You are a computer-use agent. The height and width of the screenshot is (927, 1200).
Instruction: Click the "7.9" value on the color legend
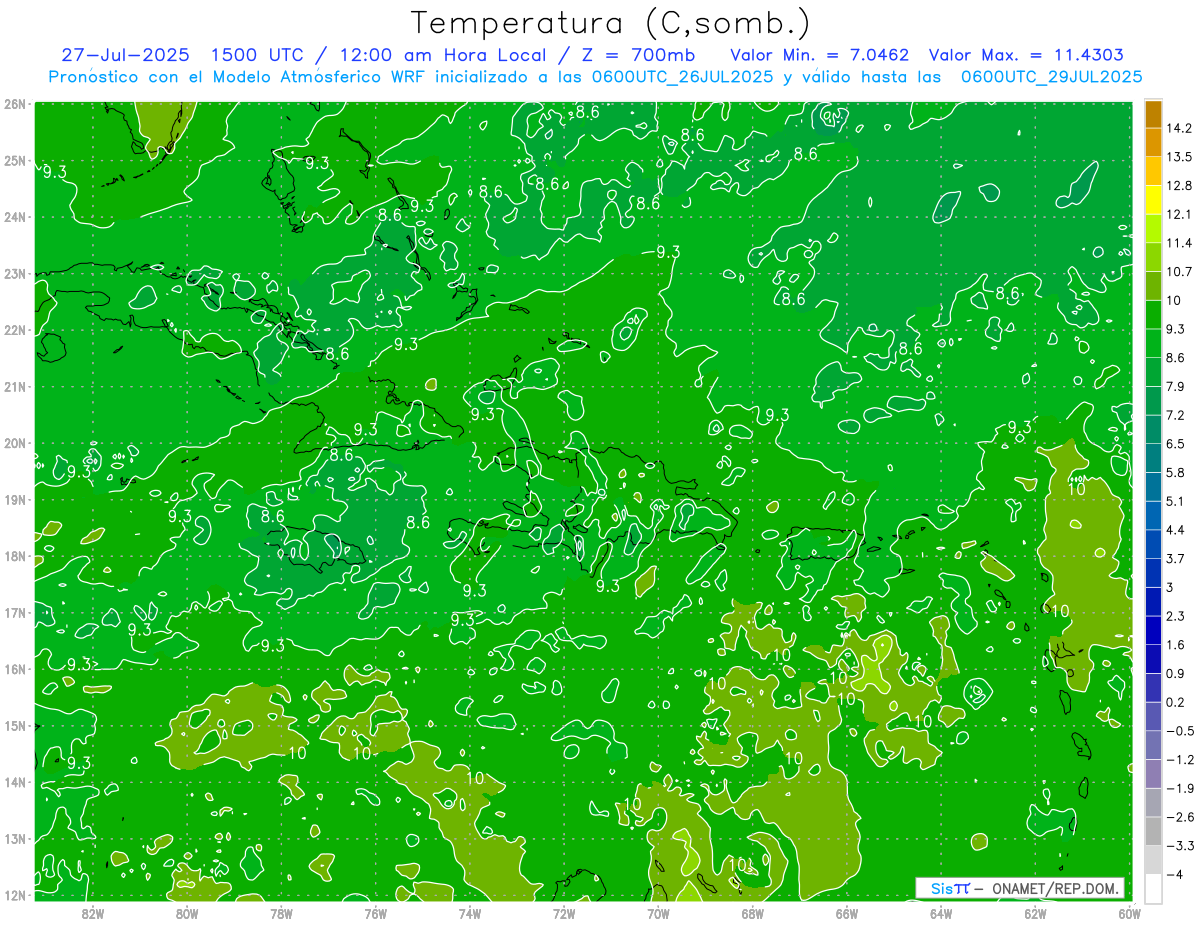pos(1175,386)
